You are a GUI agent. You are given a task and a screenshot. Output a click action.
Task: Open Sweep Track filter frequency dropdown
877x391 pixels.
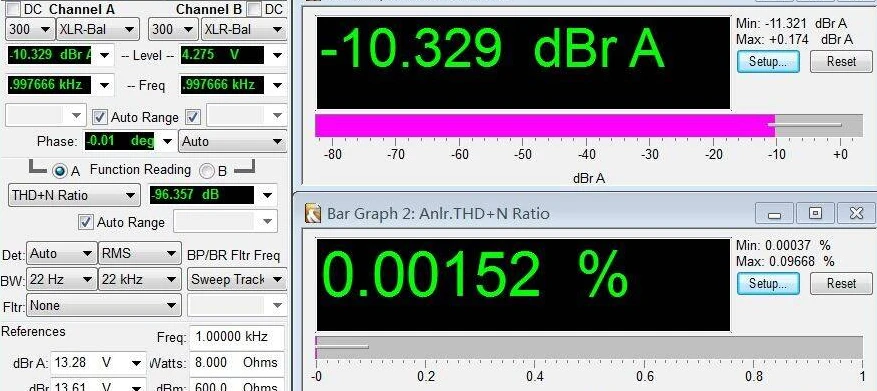coord(237,279)
